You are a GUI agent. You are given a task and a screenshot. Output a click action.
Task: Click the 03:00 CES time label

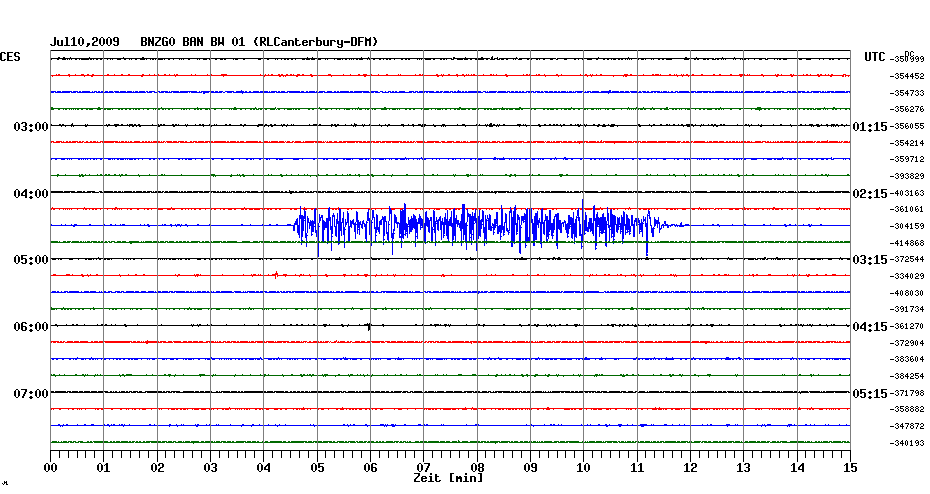(31, 127)
